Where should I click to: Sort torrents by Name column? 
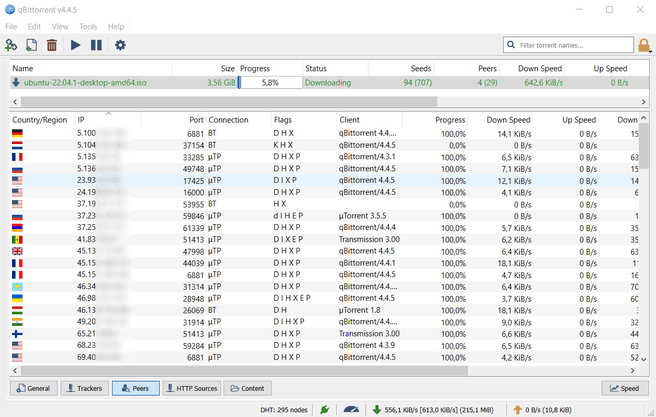(x=90, y=69)
